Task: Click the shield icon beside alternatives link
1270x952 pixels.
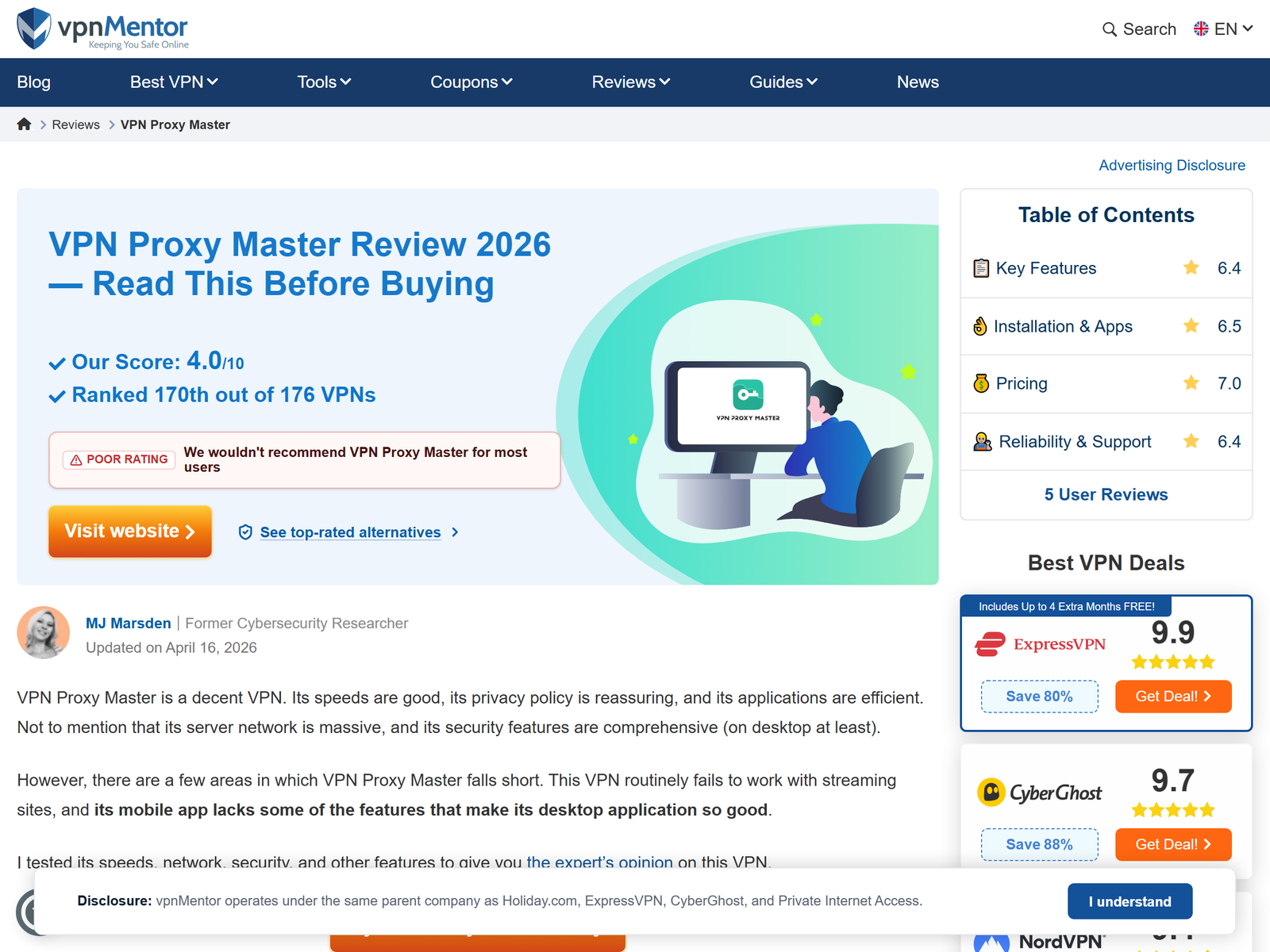Action: point(245,532)
